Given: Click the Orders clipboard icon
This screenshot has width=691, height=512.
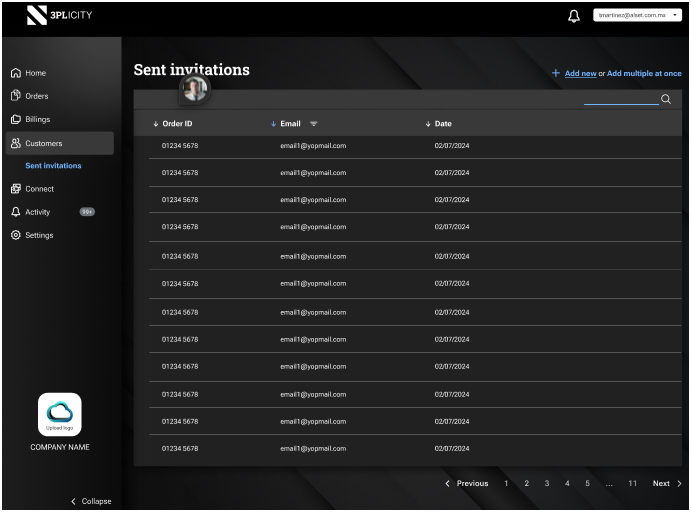Looking at the screenshot, I should [x=16, y=95].
